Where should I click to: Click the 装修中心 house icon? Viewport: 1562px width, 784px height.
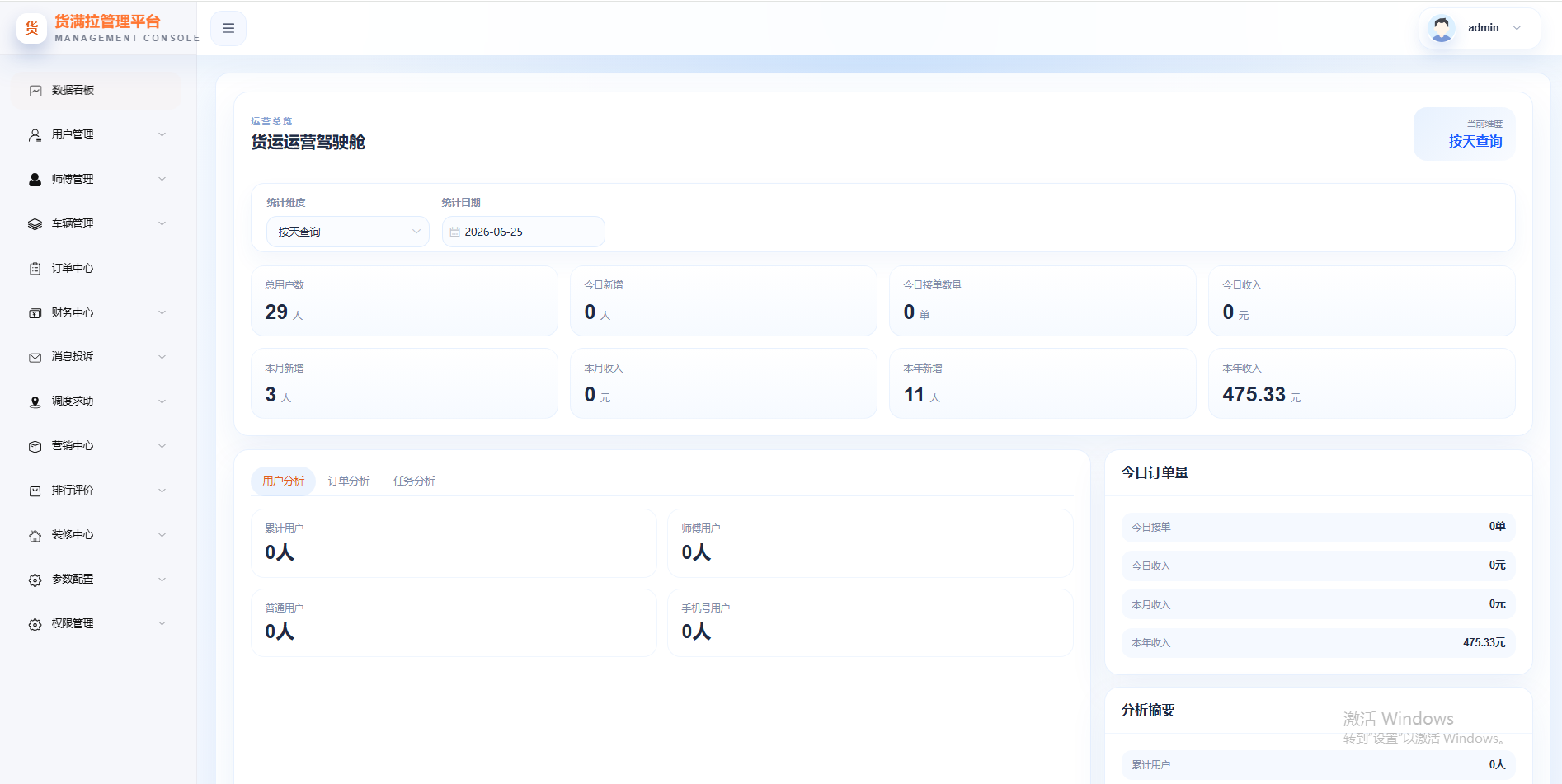coord(35,536)
